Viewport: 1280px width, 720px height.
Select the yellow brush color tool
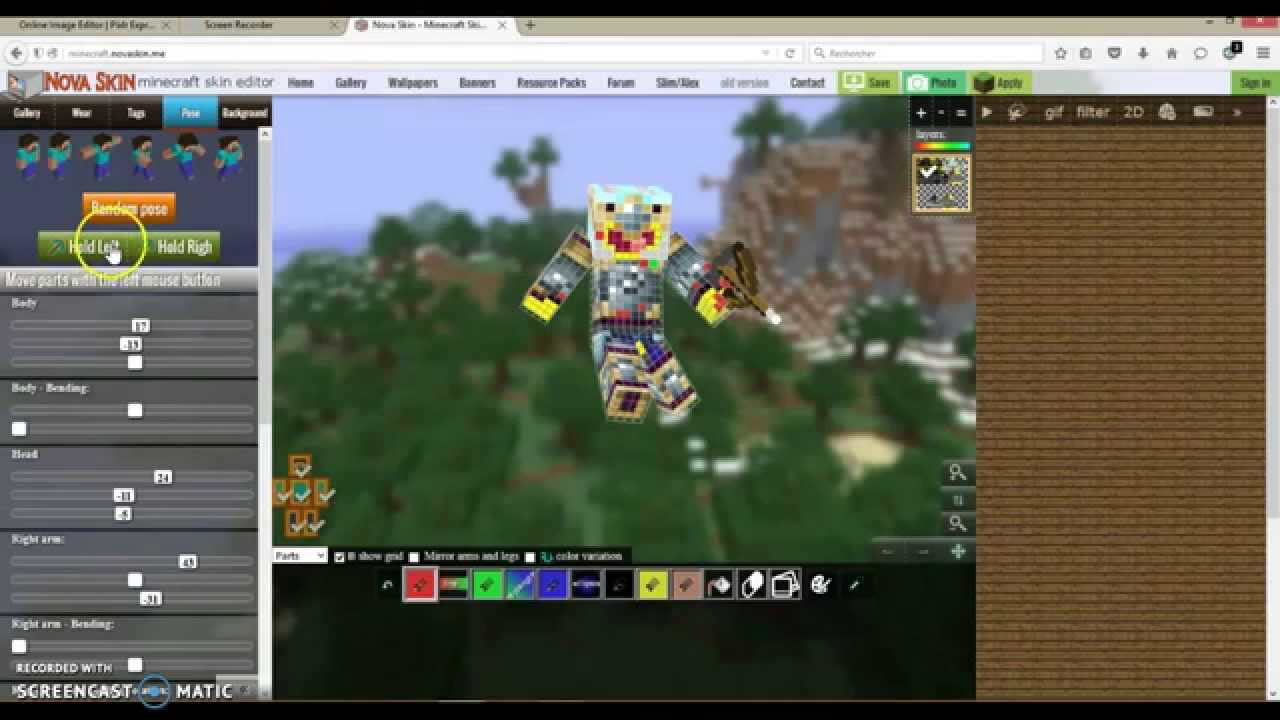point(652,584)
